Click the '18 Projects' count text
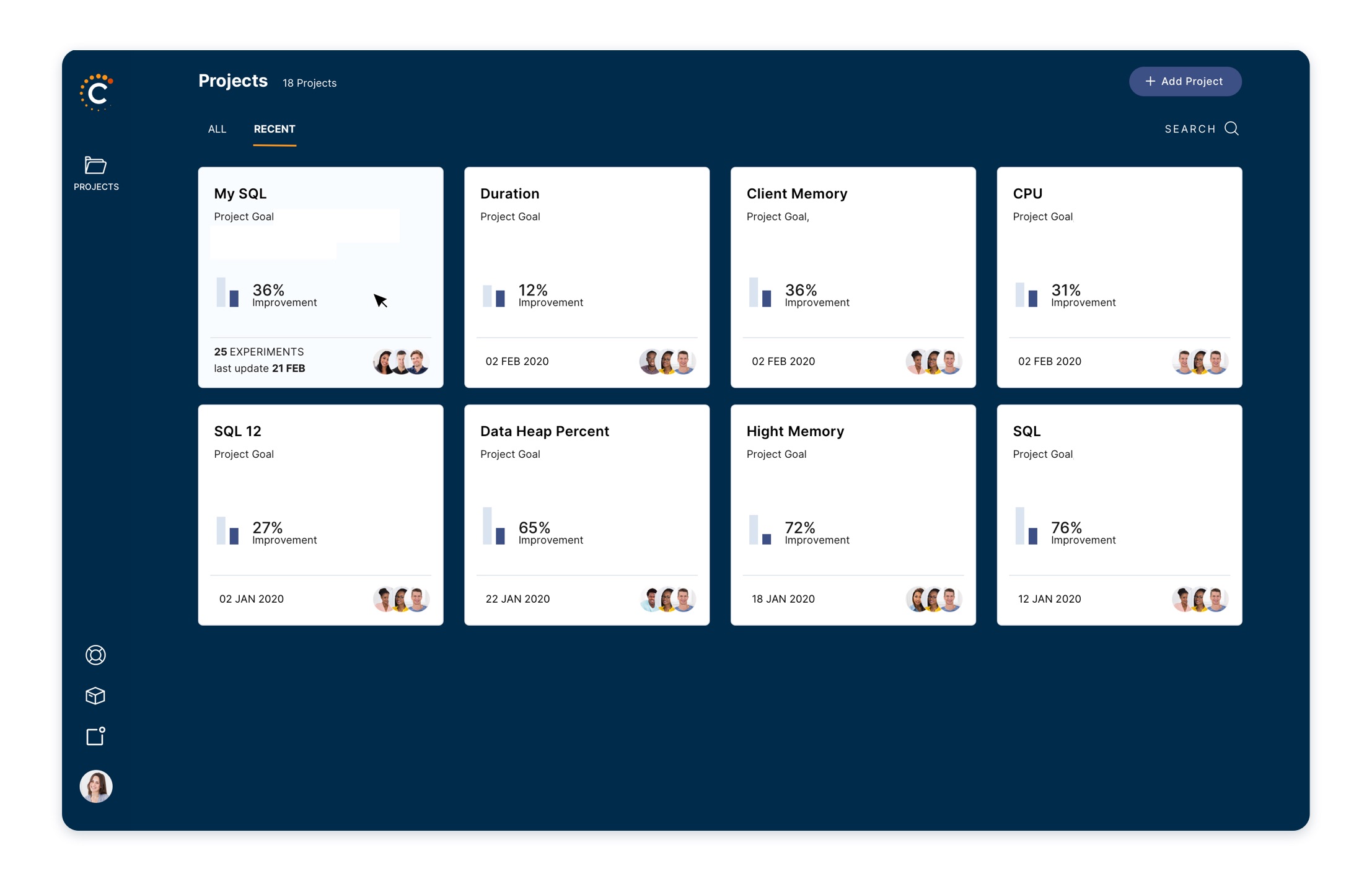The height and width of the screenshot is (884, 1372). [309, 83]
